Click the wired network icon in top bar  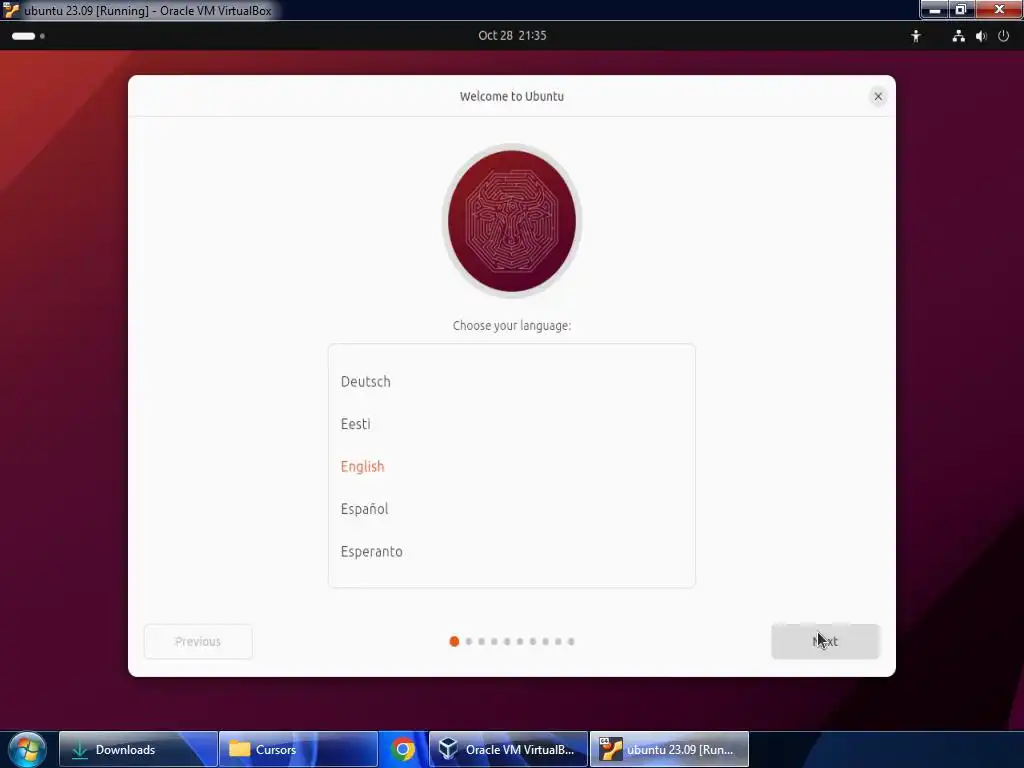point(958,36)
